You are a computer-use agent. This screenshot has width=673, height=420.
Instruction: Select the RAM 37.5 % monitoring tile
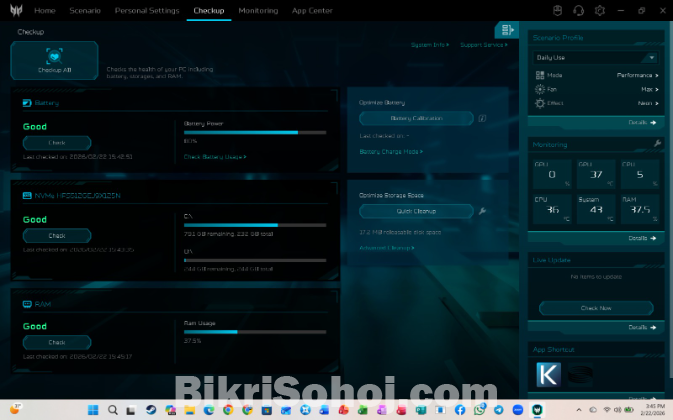tap(640, 209)
